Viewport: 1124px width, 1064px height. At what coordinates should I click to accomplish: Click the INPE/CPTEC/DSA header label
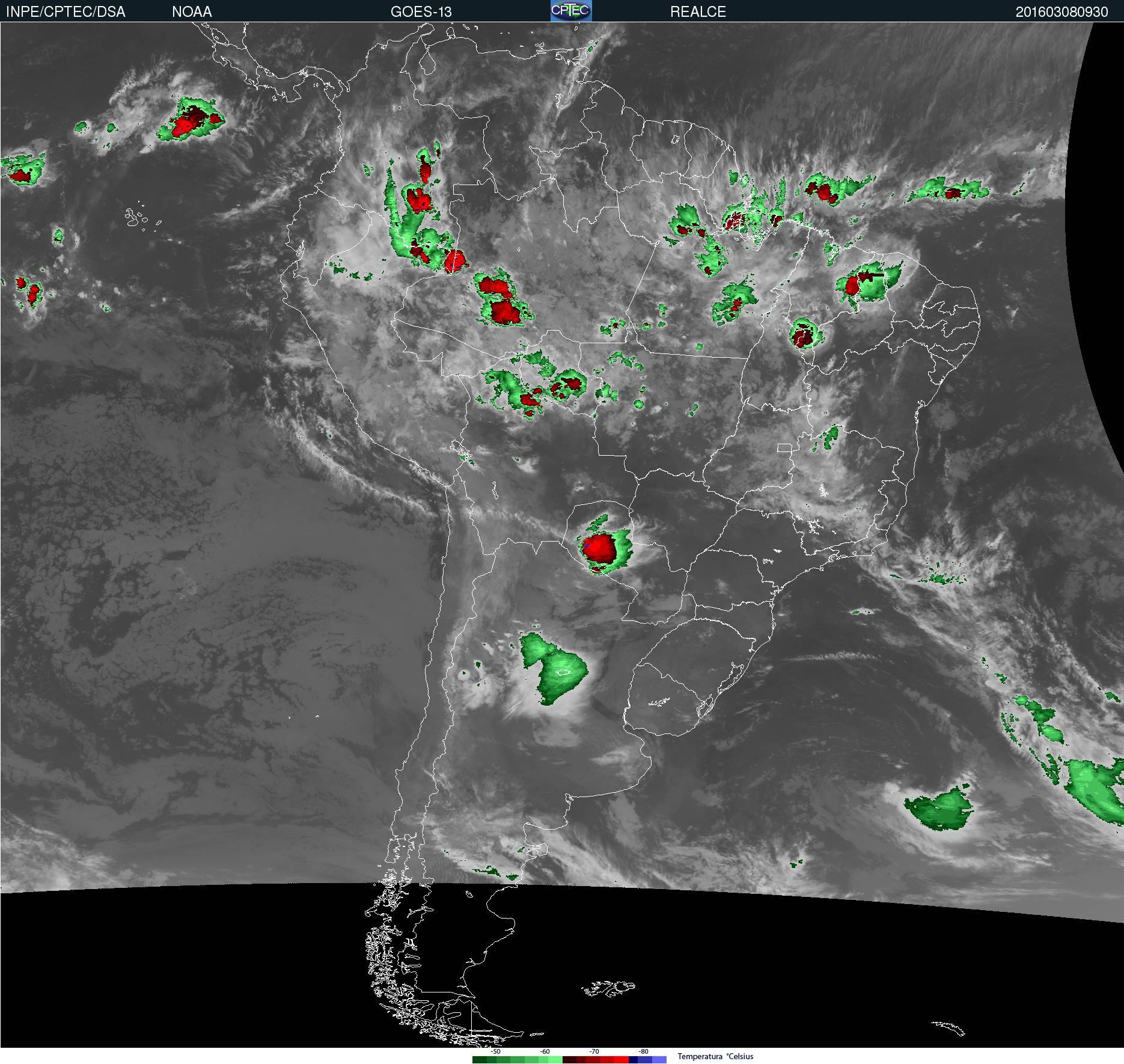pos(66,12)
